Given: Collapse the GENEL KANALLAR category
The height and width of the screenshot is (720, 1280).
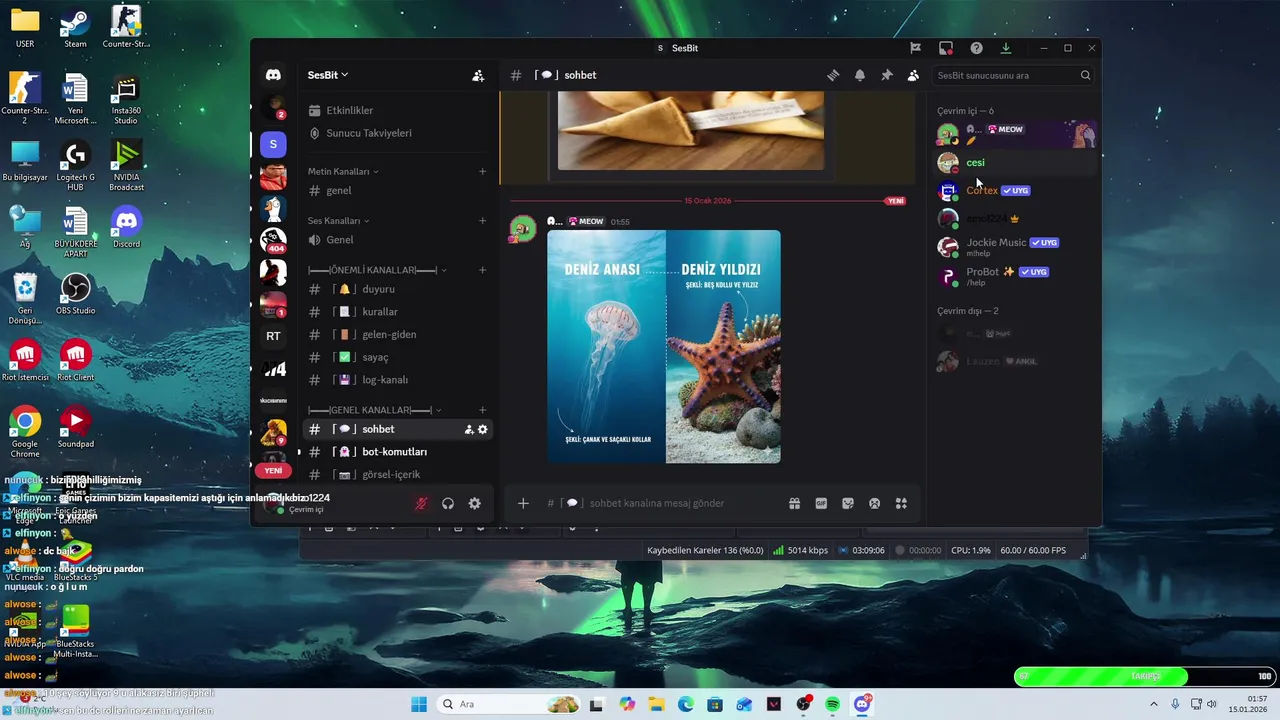Looking at the screenshot, I should point(374,410).
